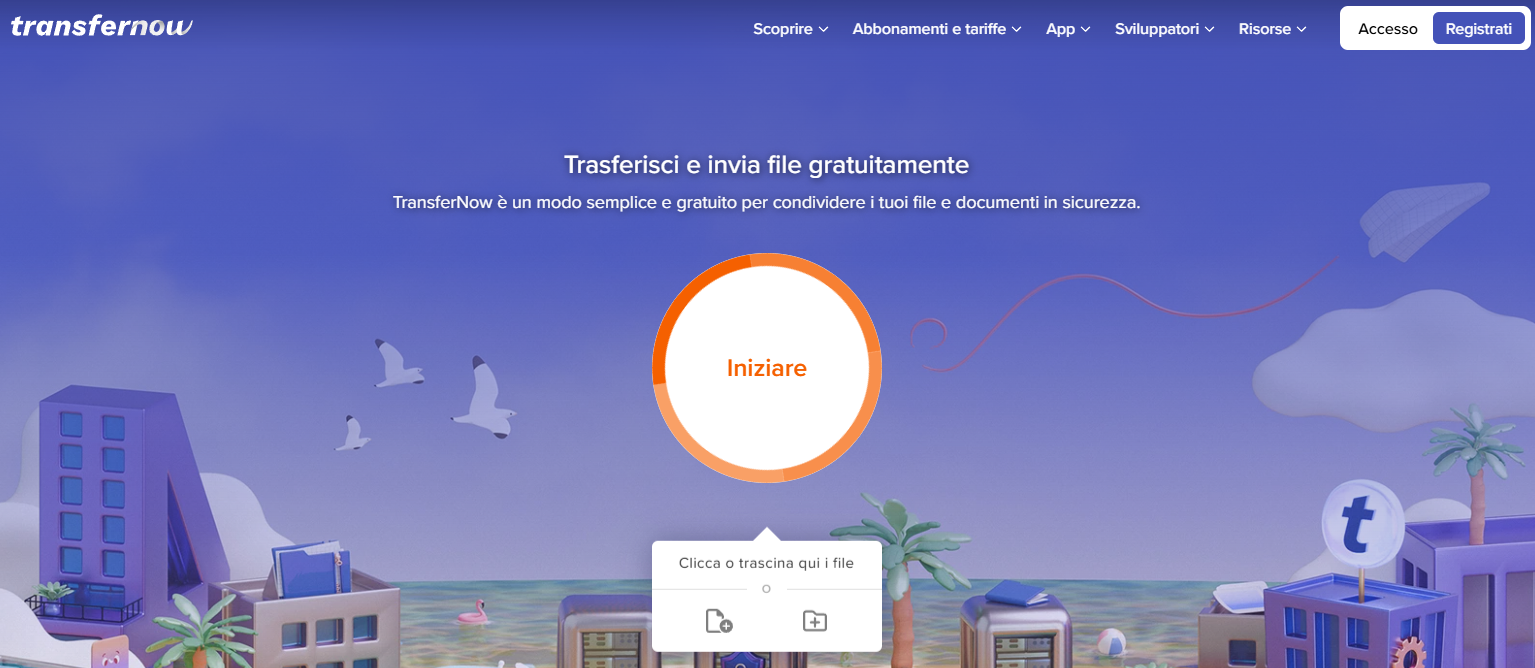Expand the Sviluppatori menu
The image size is (1535, 668).
[x=1165, y=29]
